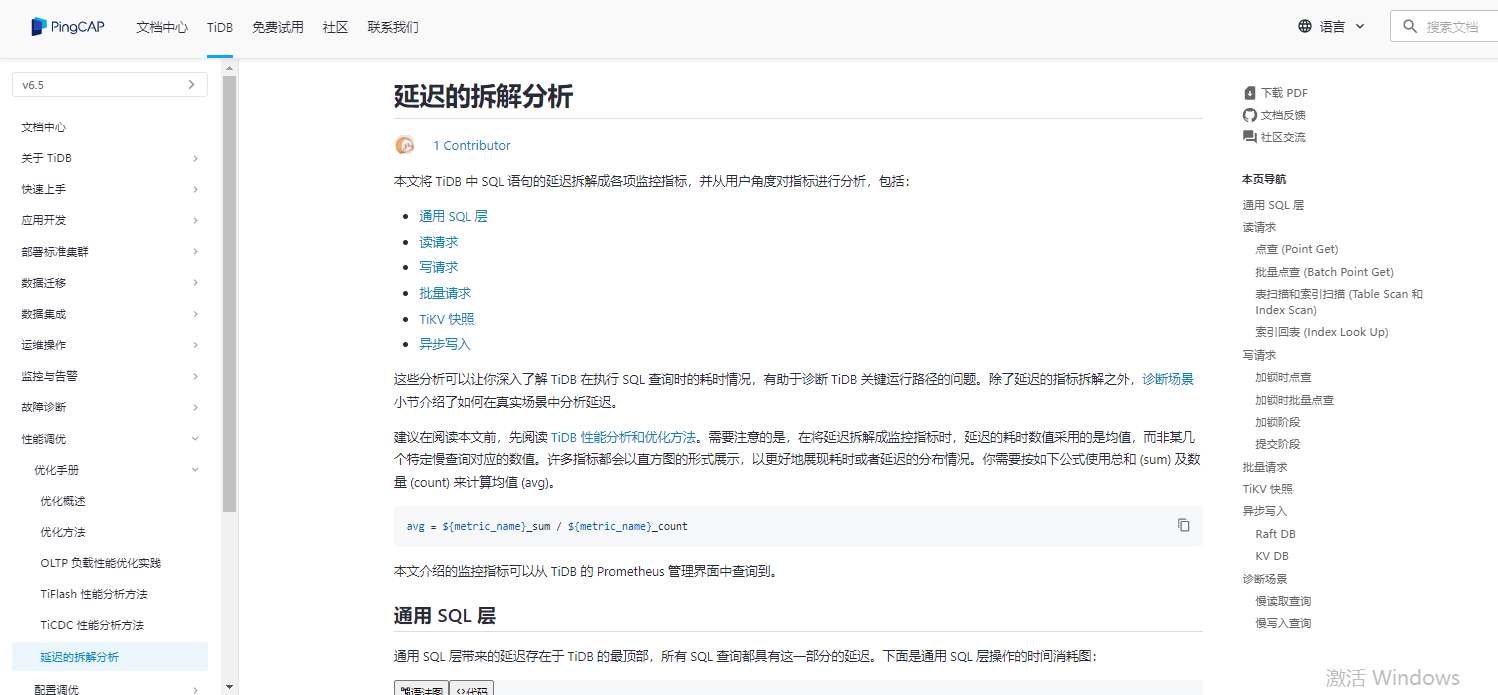
Task: Jump to 慢读取查询 section
Action: tap(1283, 601)
